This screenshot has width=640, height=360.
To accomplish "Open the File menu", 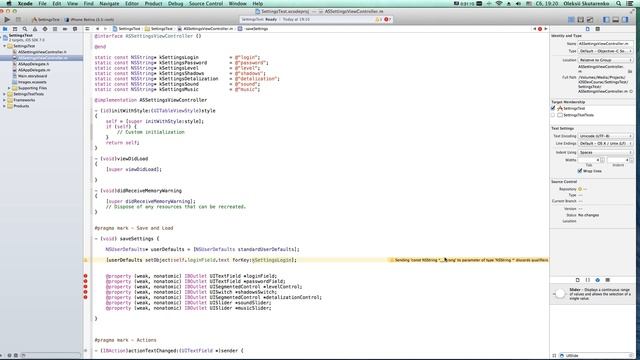I will click(42, 3).
